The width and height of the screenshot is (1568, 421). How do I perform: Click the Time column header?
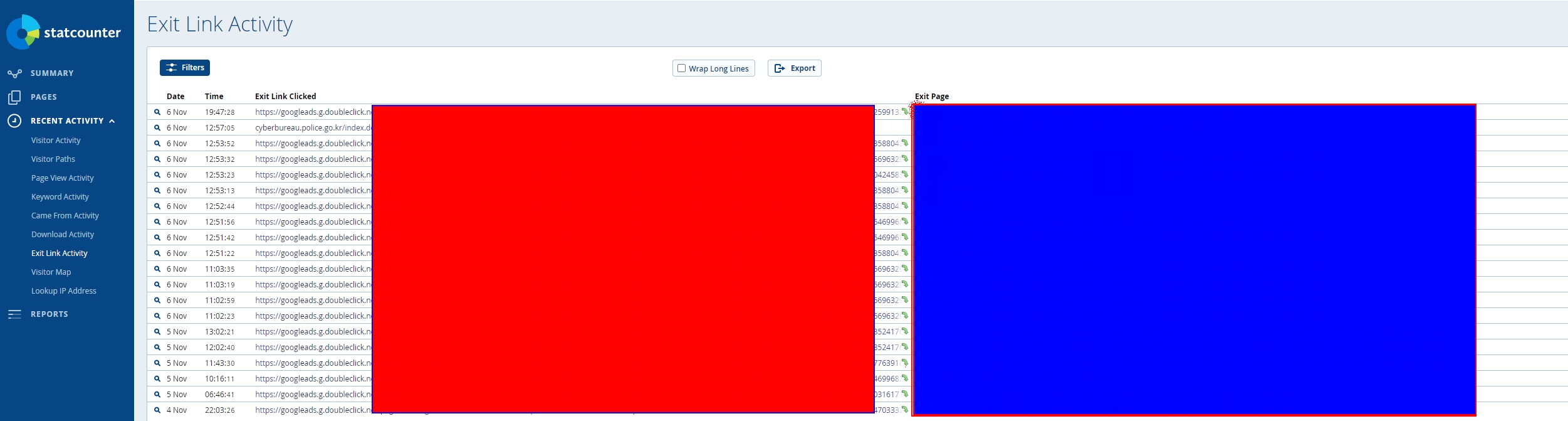214,97
